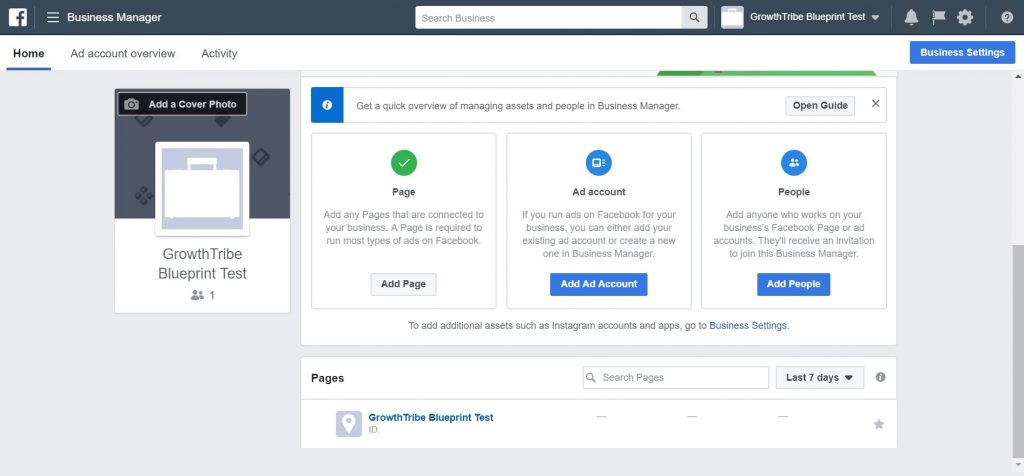1024x476 pixels.
Task: Follow the Business Settings text link
Action: tap(748, 325)
